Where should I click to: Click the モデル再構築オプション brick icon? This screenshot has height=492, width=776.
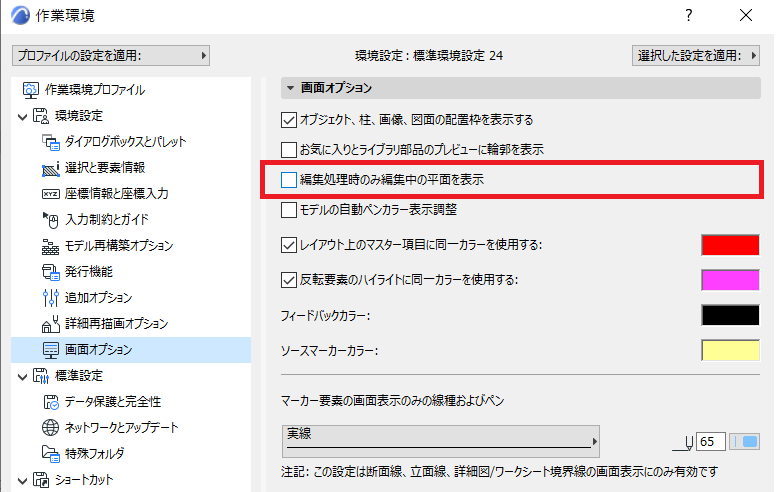coord(50,246)
